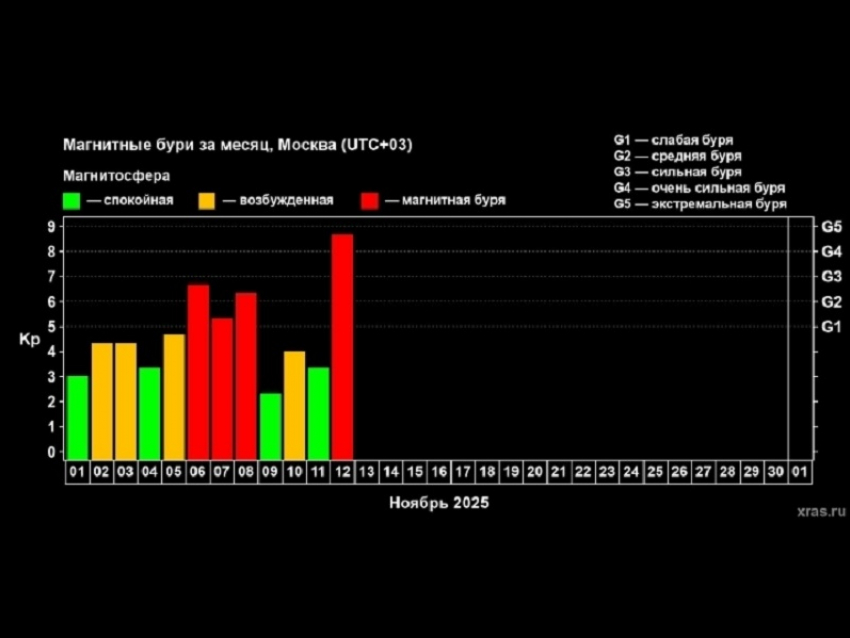Select the orange bar for day 02
850x638 pixels.
[102, 399]
